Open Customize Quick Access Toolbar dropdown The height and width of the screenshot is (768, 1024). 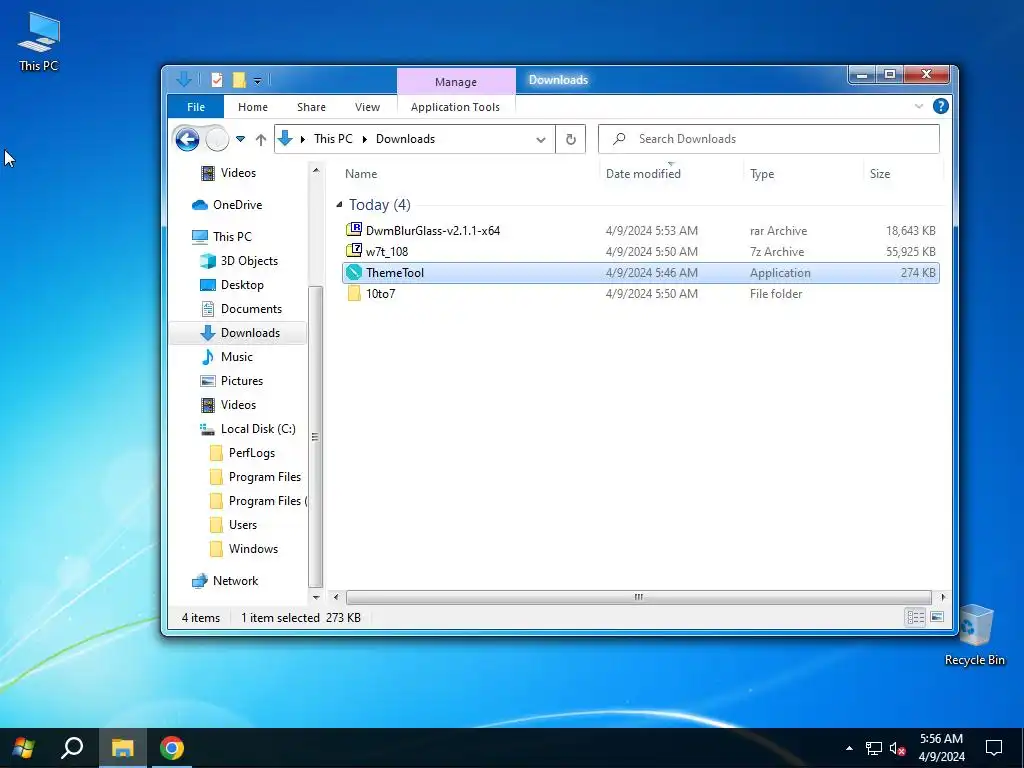point(257,81)
